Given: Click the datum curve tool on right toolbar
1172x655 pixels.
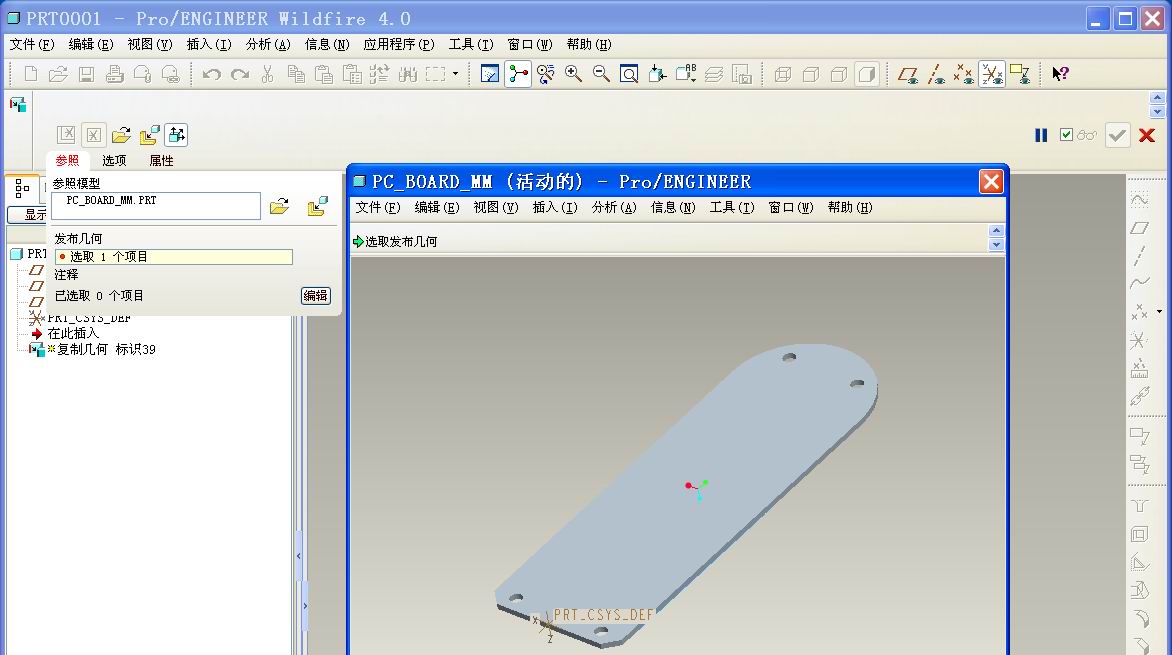Looking at the screenshot, I should pyautogui.click(x=1140, y=283).
